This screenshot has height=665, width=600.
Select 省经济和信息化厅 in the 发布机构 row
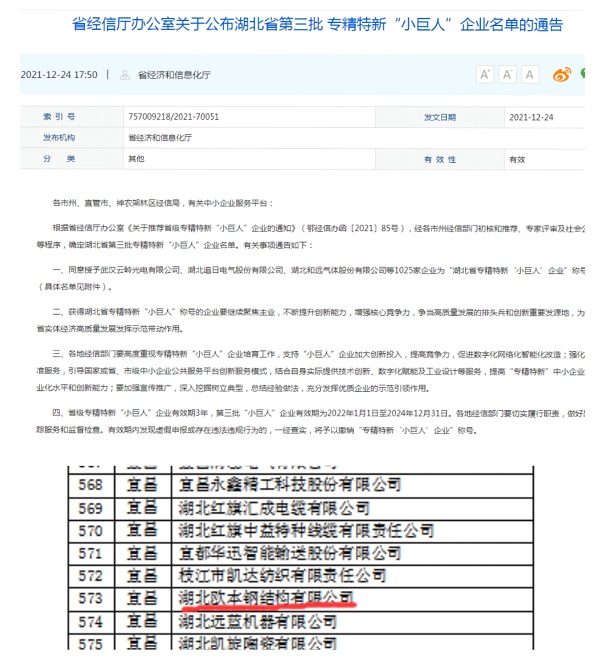coord(160,138)
